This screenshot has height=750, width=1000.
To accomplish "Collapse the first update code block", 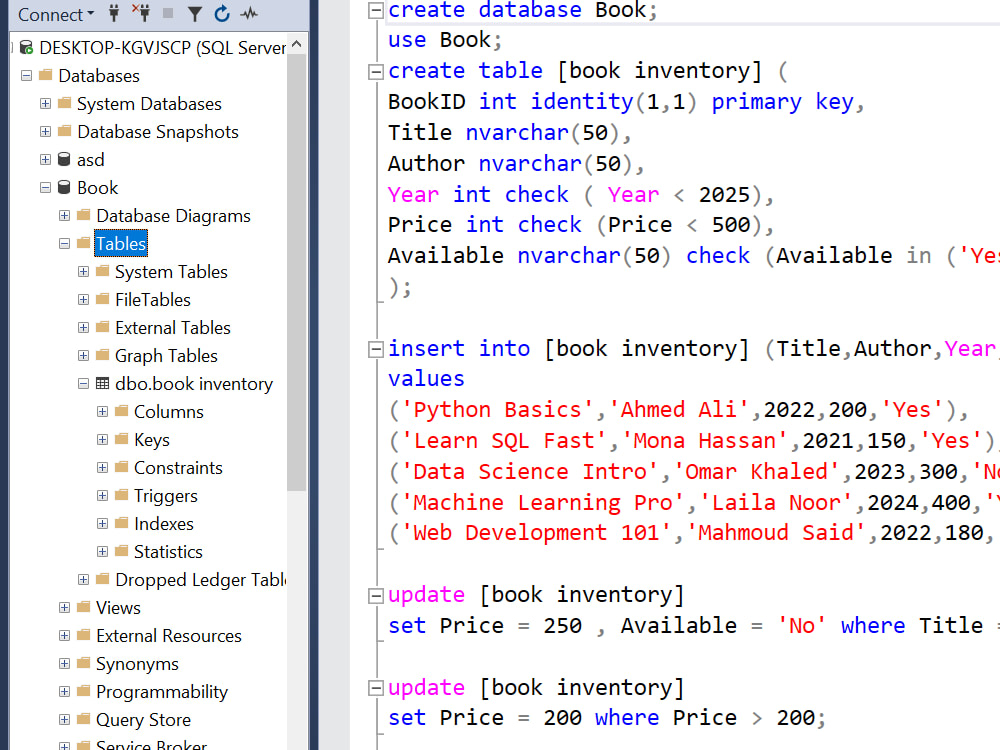I will 376,596.
